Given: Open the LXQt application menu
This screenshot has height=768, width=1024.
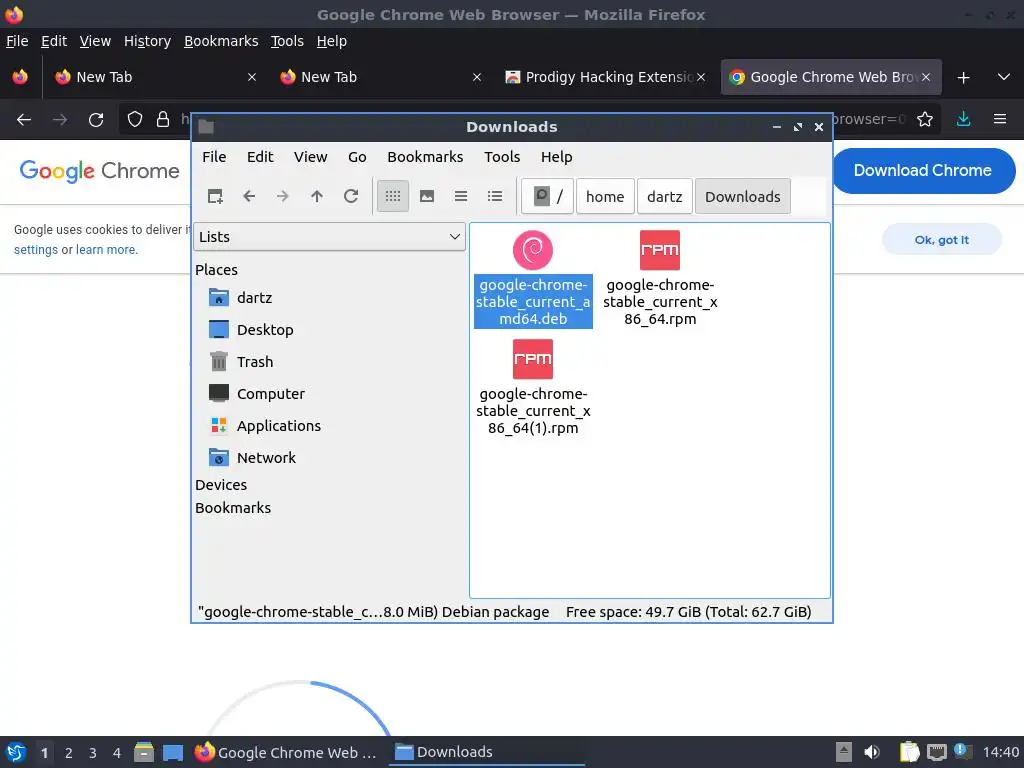Looking at the screenshot, I should coord(16,752).
